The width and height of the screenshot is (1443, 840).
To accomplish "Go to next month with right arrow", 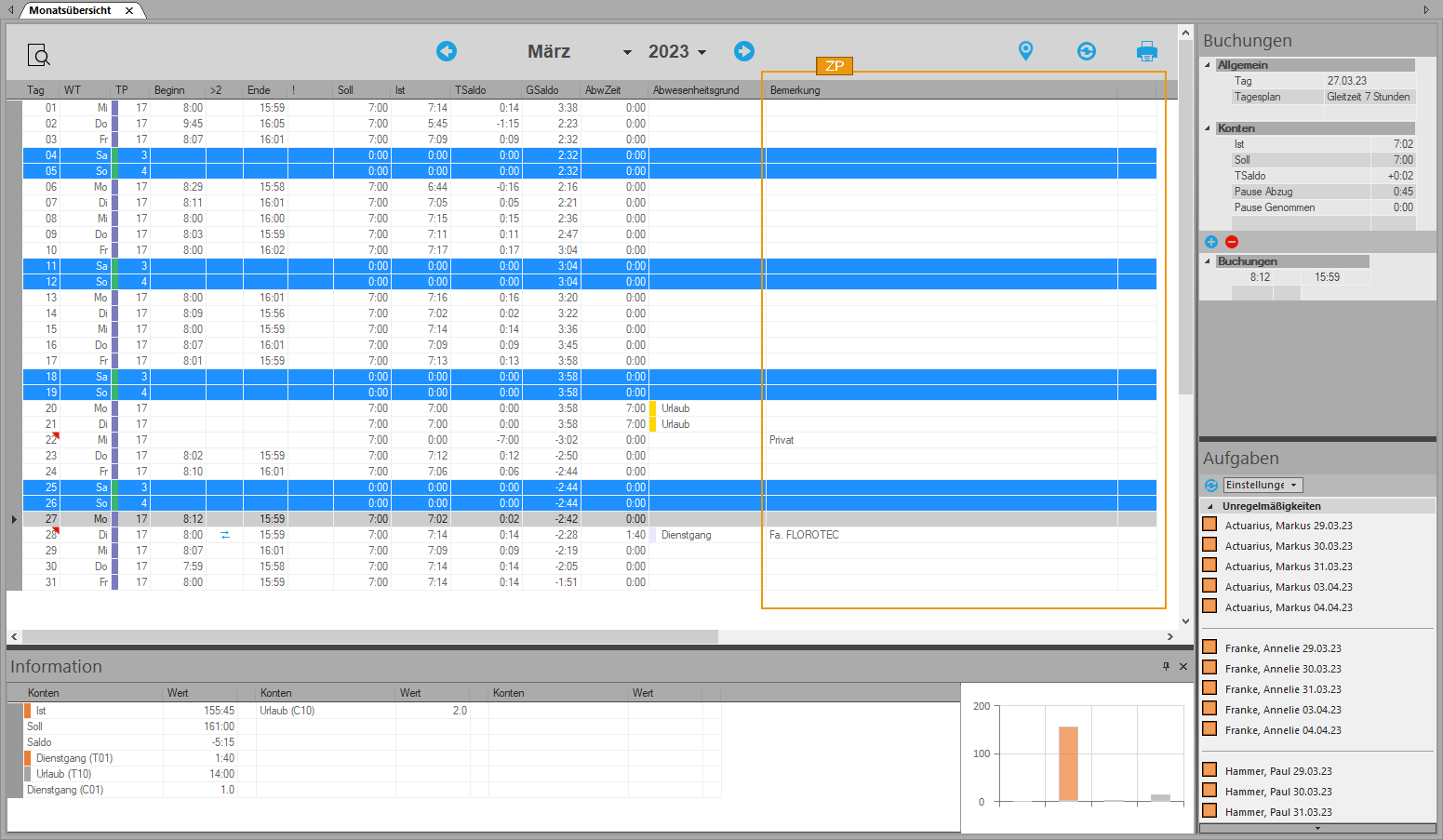I will click(x=744, y=51).
